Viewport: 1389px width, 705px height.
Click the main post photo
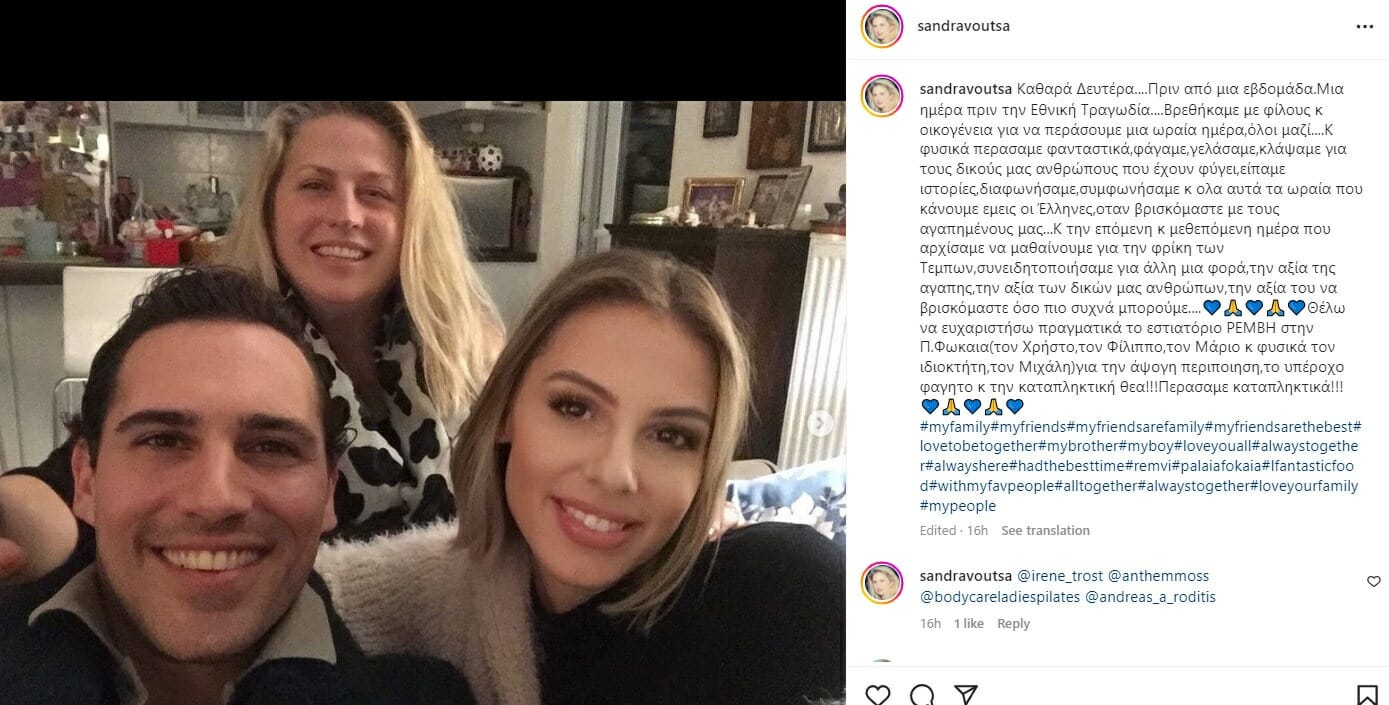coord(423,402)
